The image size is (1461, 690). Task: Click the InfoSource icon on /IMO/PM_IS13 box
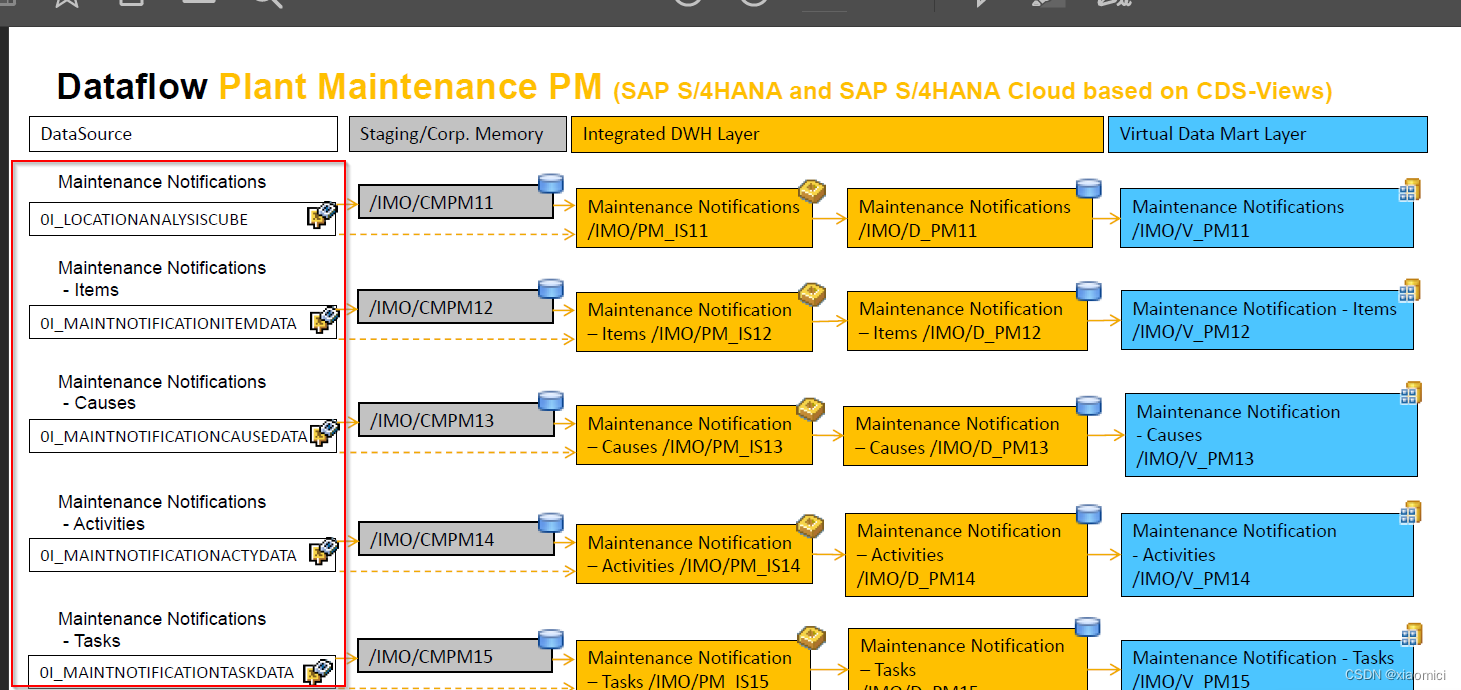point(811,408)
